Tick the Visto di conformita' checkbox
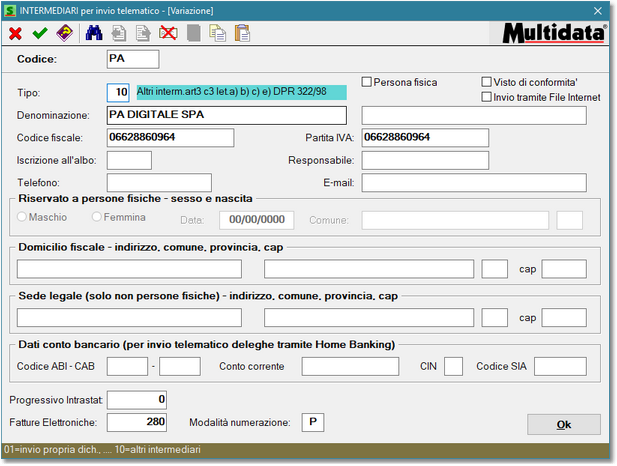 [487, 82]
